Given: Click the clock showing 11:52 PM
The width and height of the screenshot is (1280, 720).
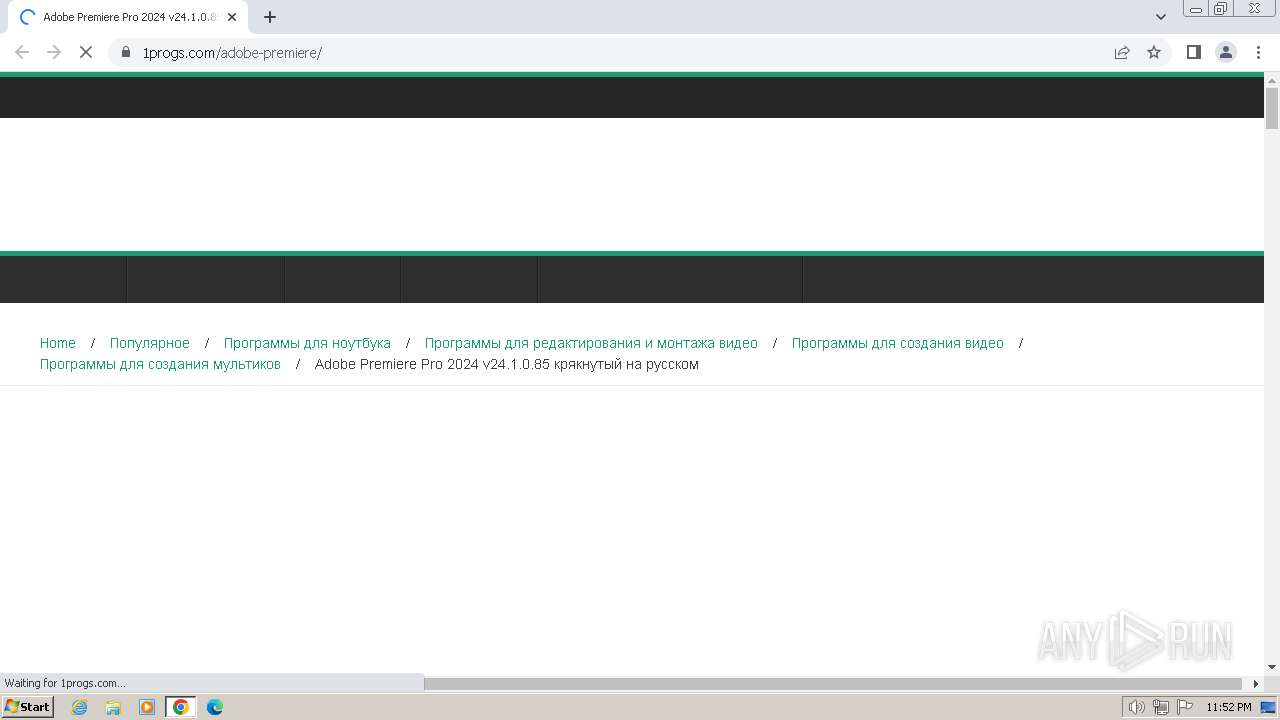Looking at the screenshot, I should [x=1229, y=707].
